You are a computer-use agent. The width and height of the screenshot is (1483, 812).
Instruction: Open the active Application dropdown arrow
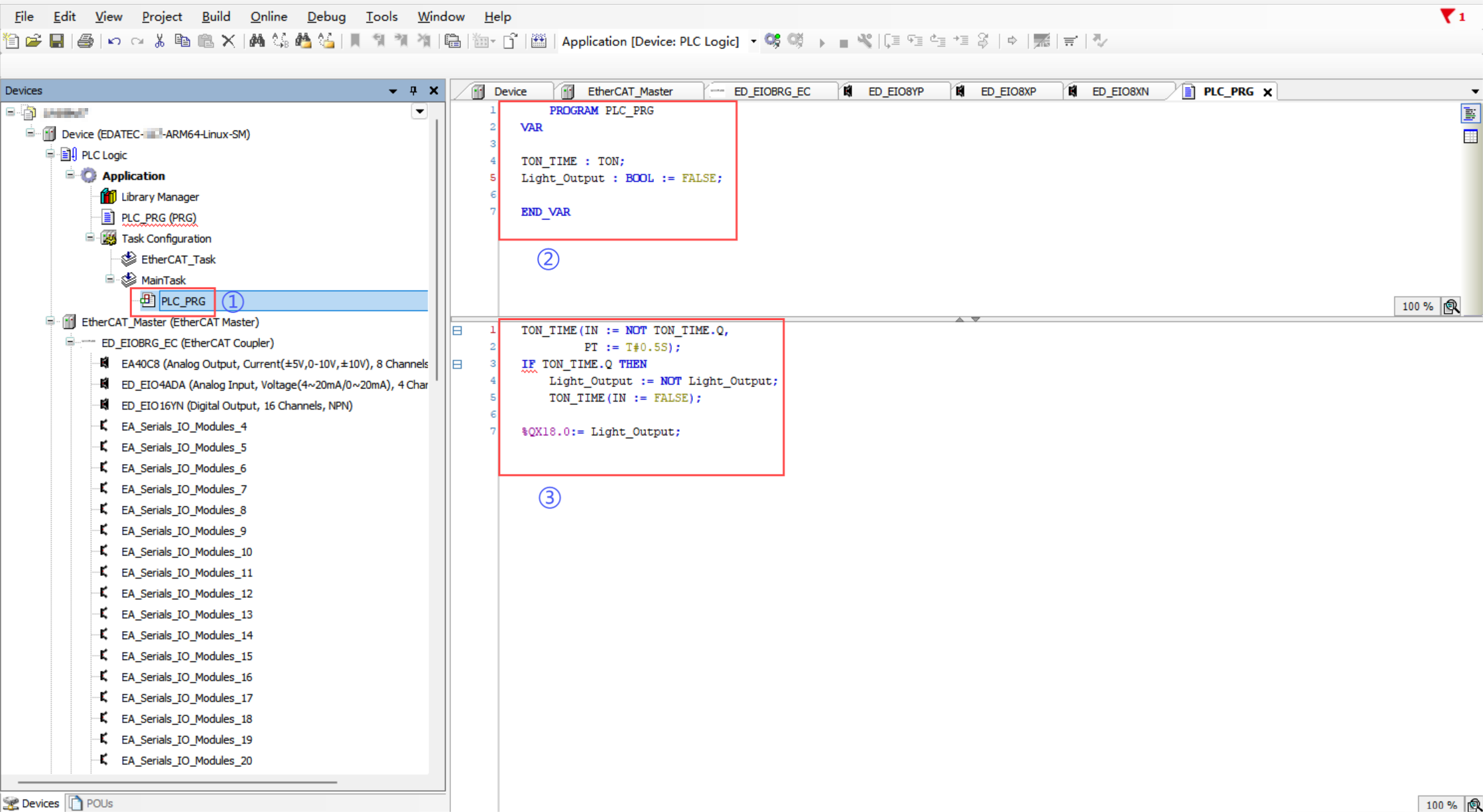753,41
